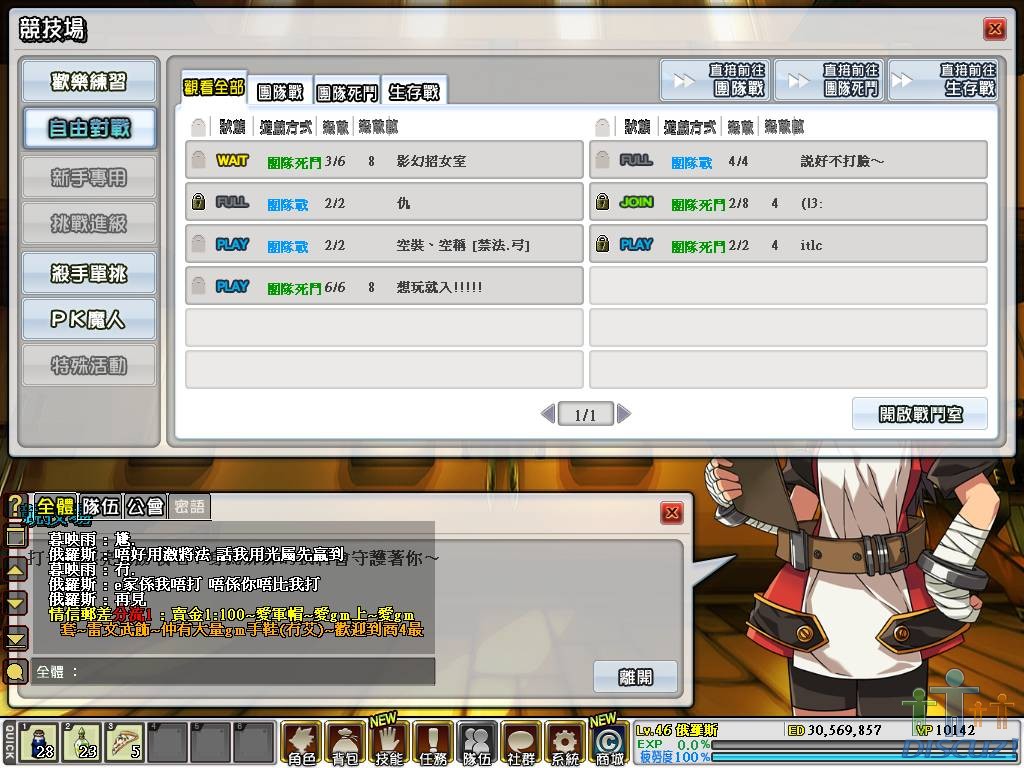Click the 開啟戰鬥室 create room button
Image resolution: width=1024 pixels, height=768 pixels.
(x=919, y=414)
